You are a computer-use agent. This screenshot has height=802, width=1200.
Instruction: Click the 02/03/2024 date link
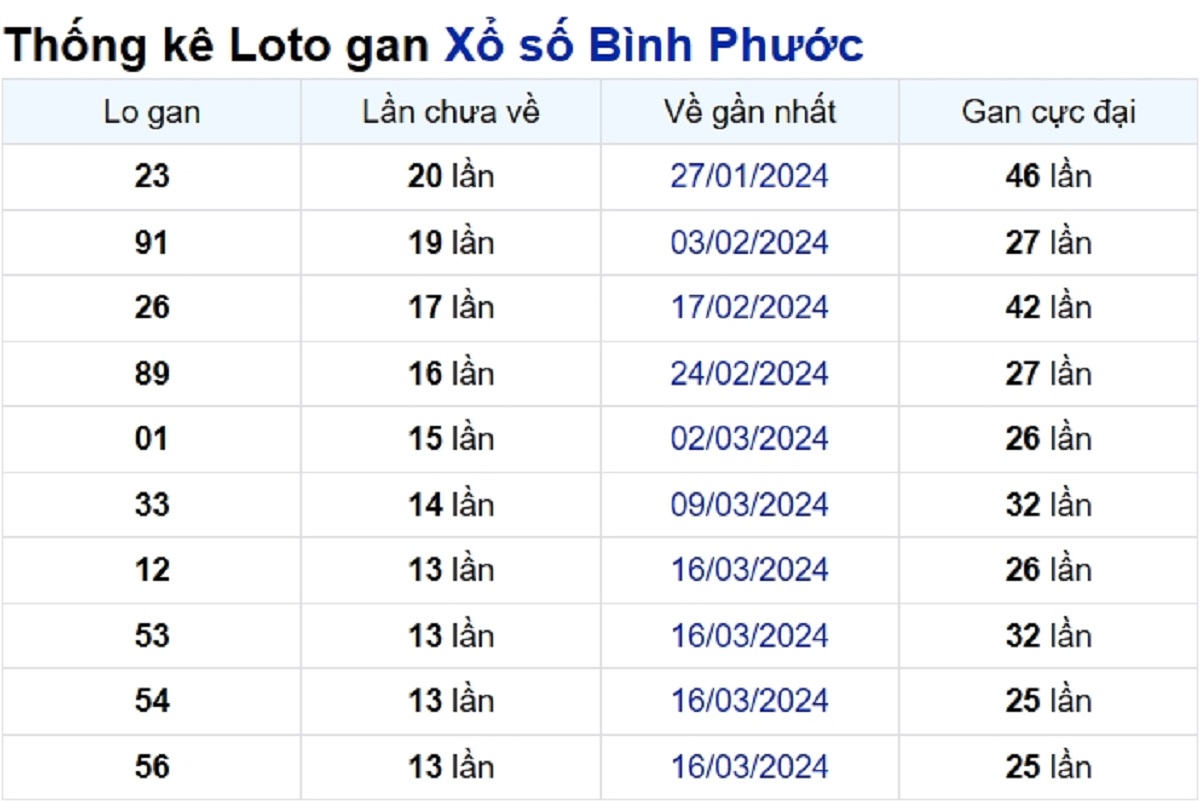749,439
